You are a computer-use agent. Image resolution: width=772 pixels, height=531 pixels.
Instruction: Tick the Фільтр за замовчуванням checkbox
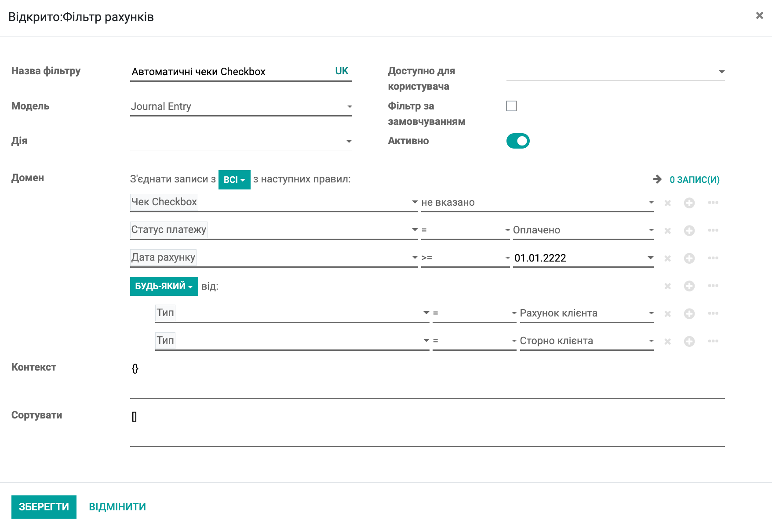point(512,106)
